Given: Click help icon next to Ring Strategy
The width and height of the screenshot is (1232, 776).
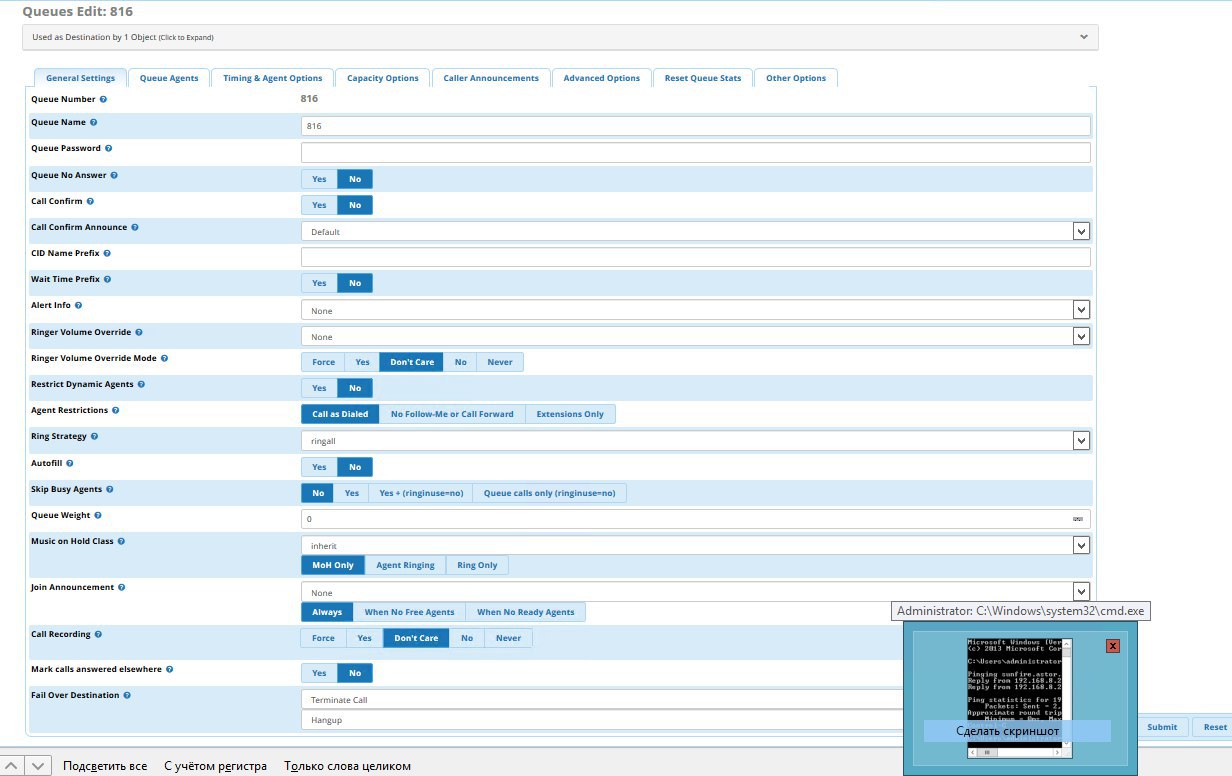Looking at the screenshot, I should 94,436.
